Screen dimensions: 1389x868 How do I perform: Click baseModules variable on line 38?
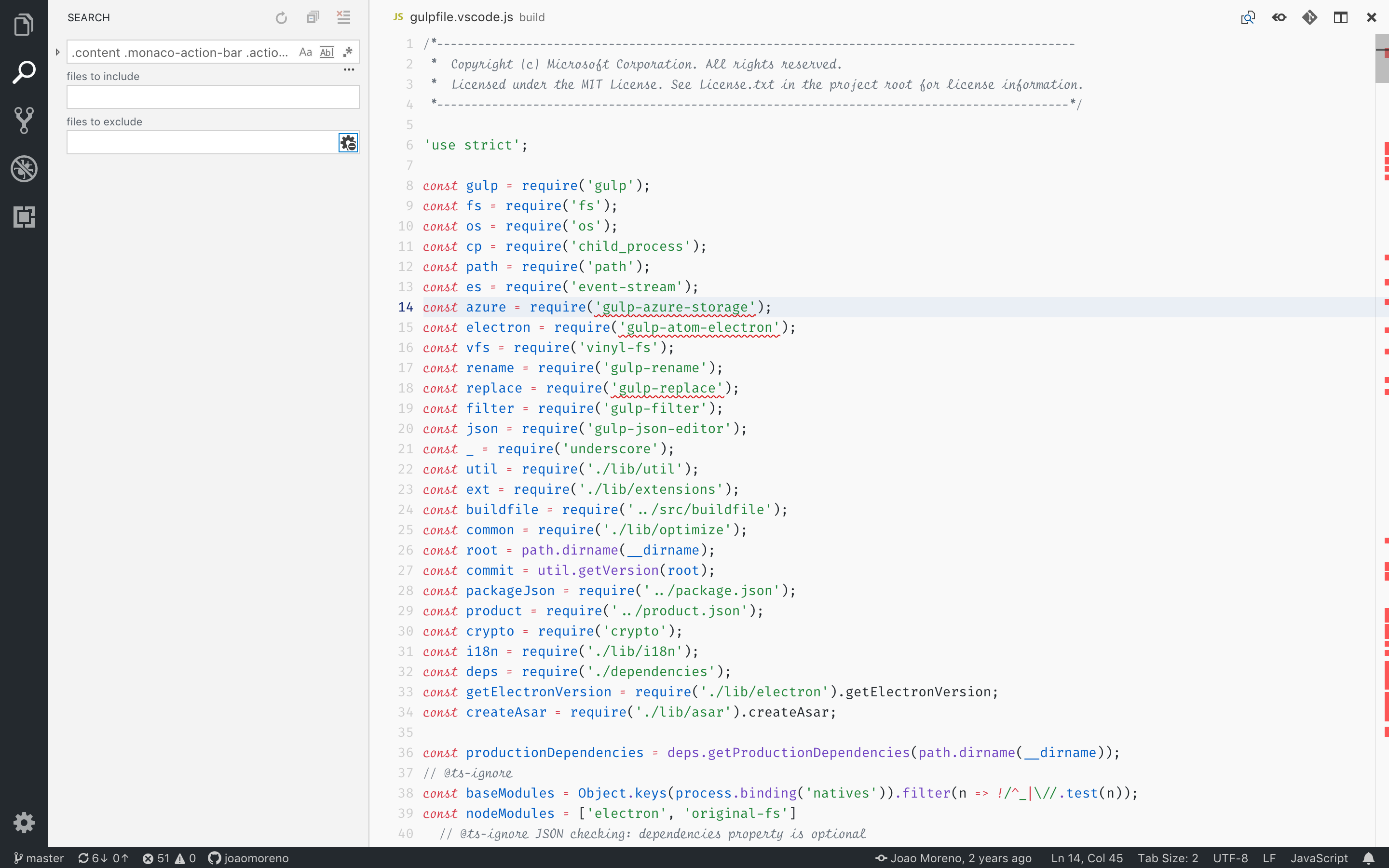coord(510,793)
